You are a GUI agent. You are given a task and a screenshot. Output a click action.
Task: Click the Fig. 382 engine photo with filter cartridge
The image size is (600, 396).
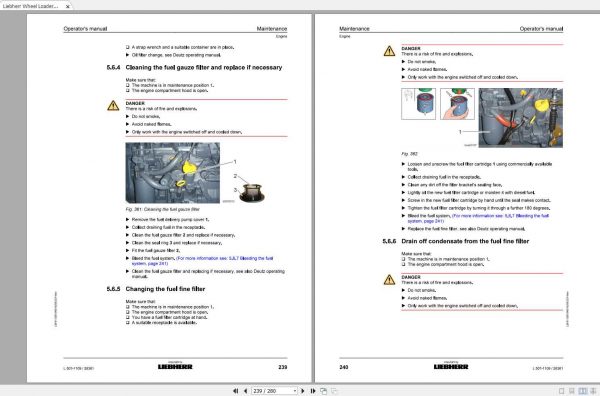pyautogui.click(x=520, y=117)
